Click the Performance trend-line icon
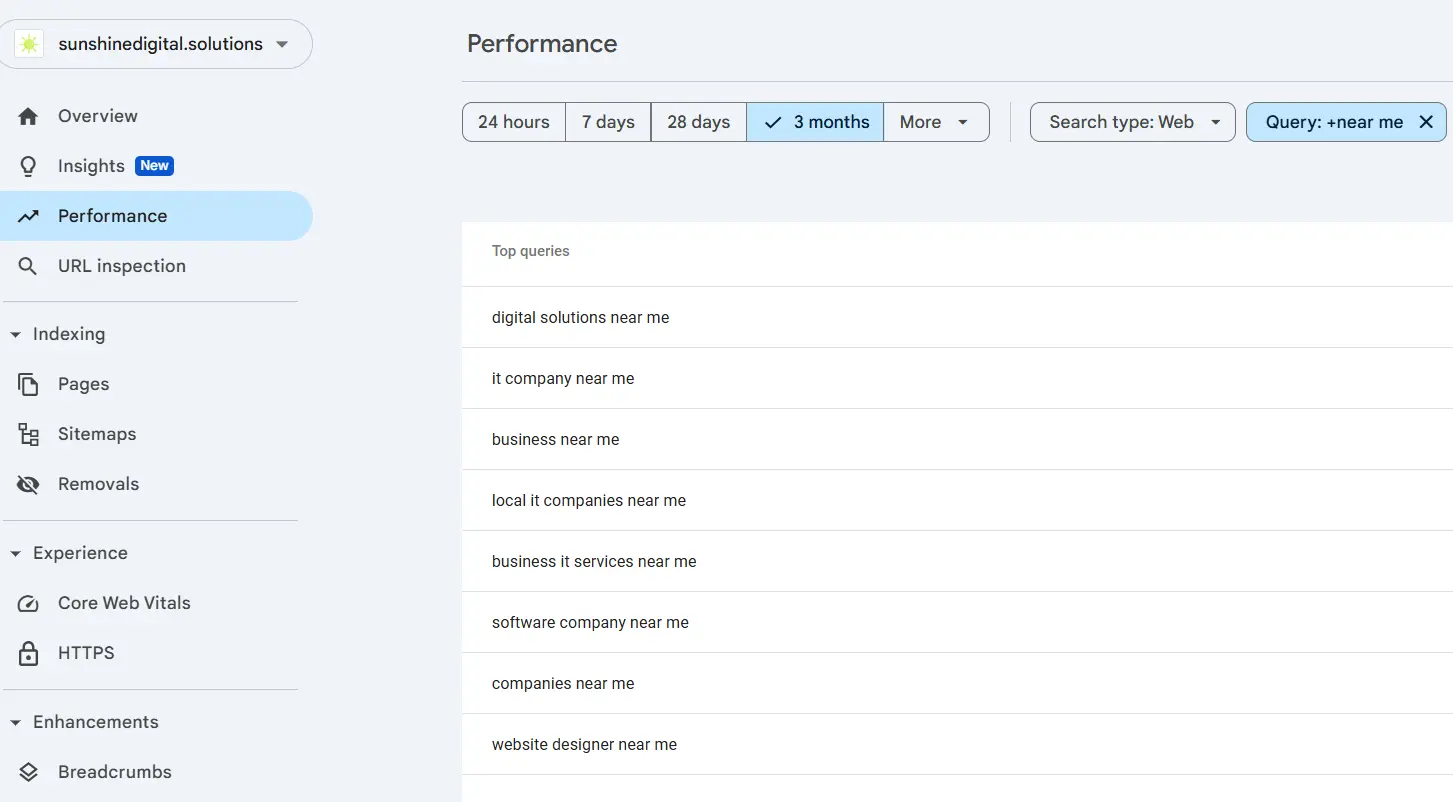Image resolution: width=1453 pixels, height=802 pixels. point(29,215)
